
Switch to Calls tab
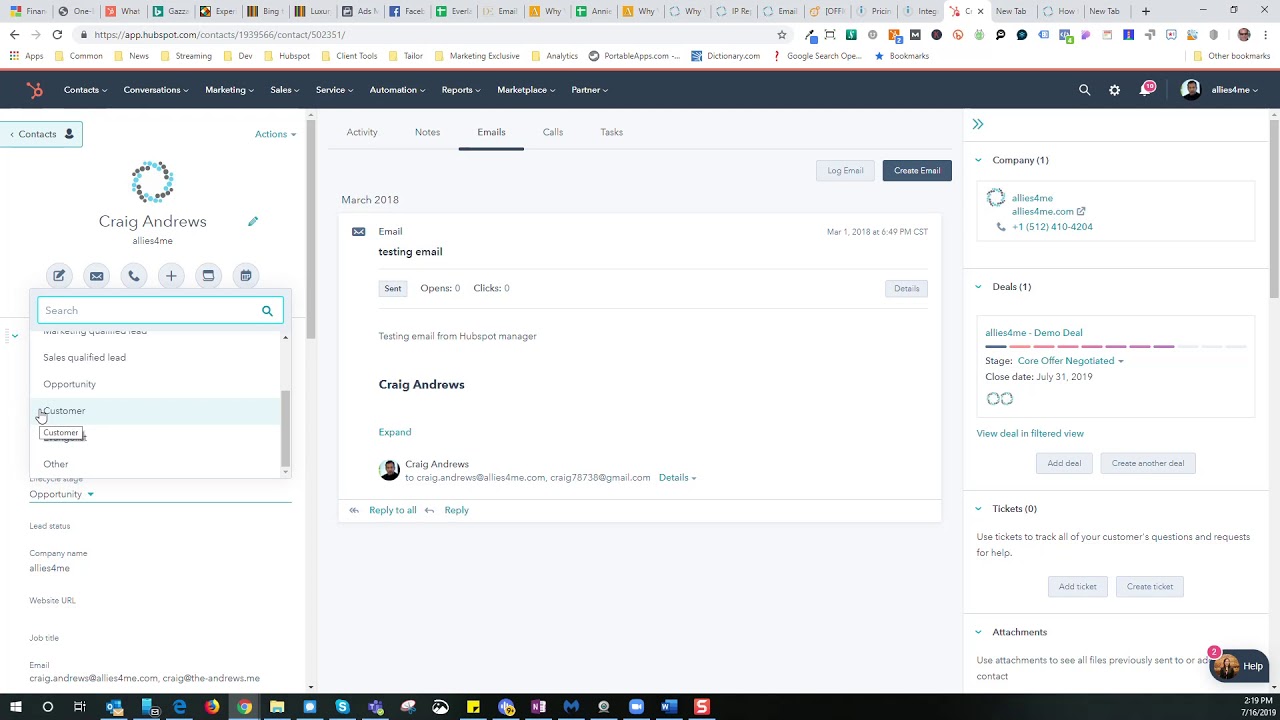pyautogui.click(x=553, y=132)
